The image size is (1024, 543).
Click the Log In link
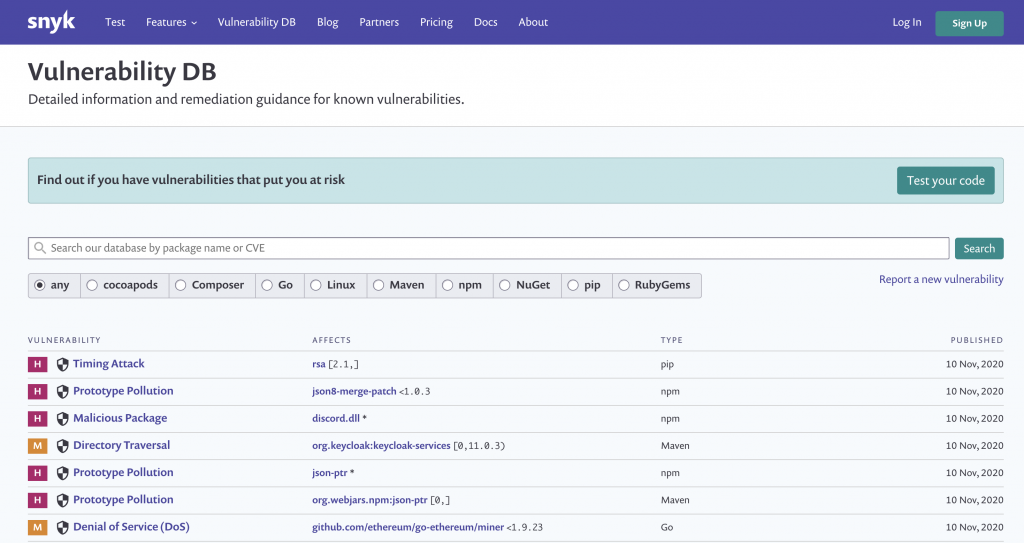pos(907,22)
